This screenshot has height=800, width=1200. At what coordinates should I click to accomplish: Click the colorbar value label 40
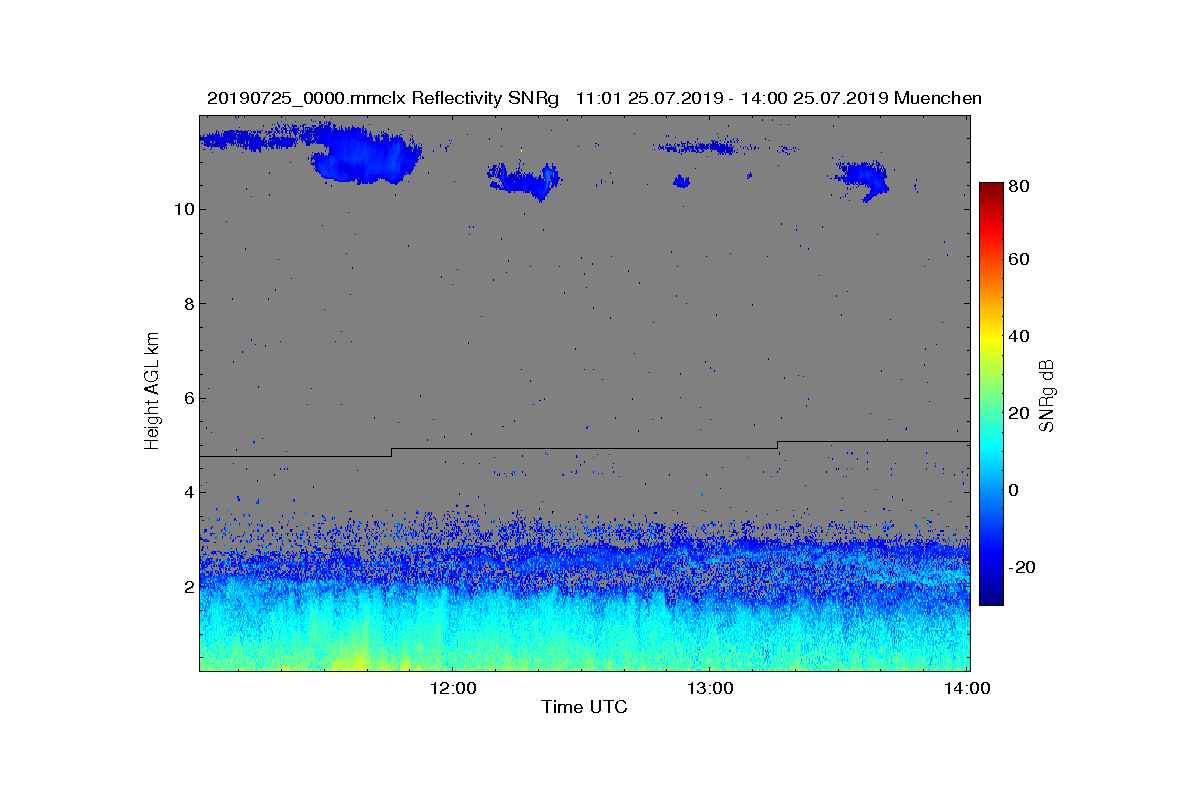[1021, 336]
